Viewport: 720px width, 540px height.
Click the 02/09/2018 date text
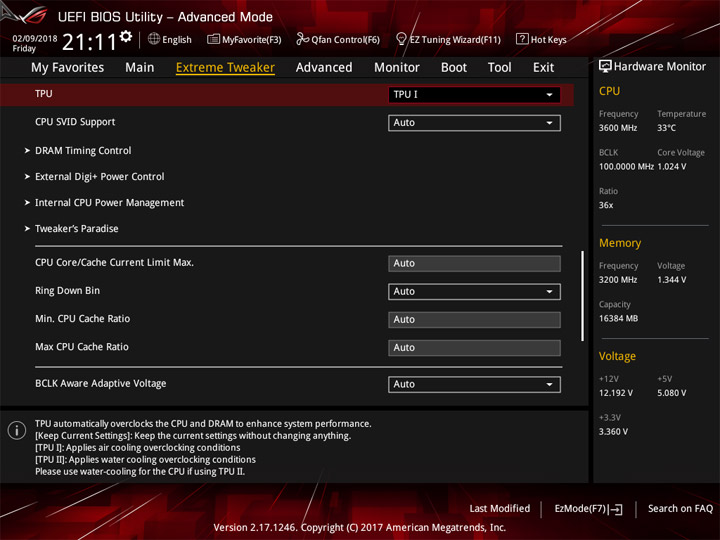(35, 38)
